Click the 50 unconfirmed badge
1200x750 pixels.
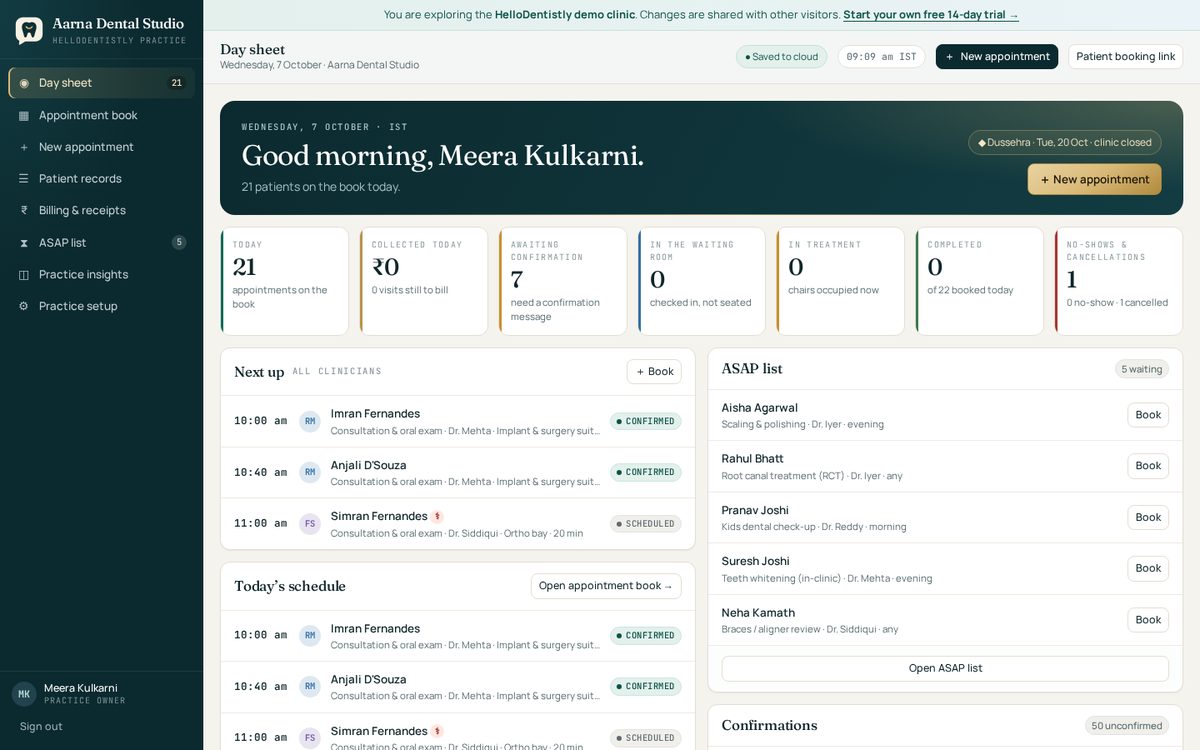click(x=1127, y=726)
